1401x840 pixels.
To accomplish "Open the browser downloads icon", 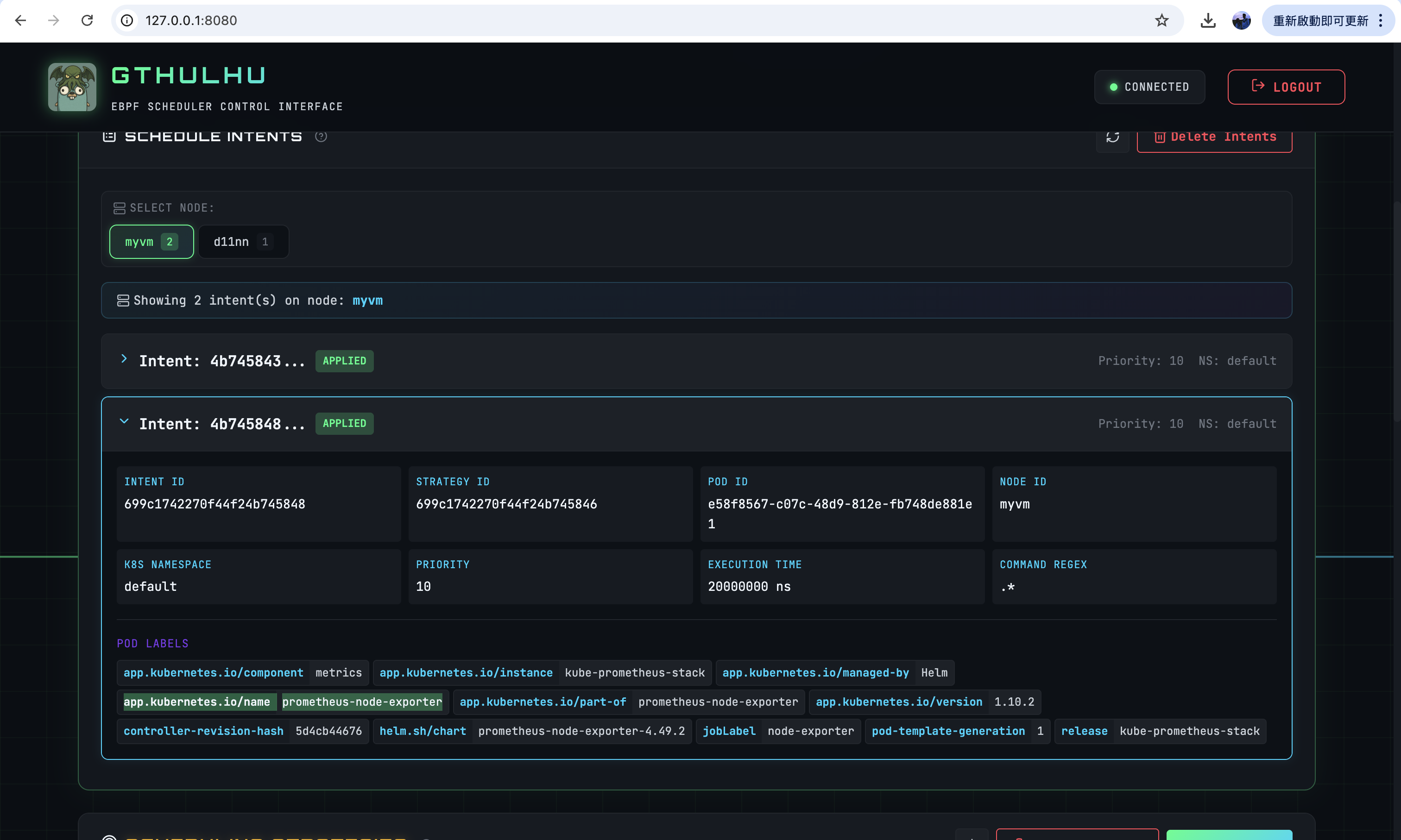I will 1207,20.
